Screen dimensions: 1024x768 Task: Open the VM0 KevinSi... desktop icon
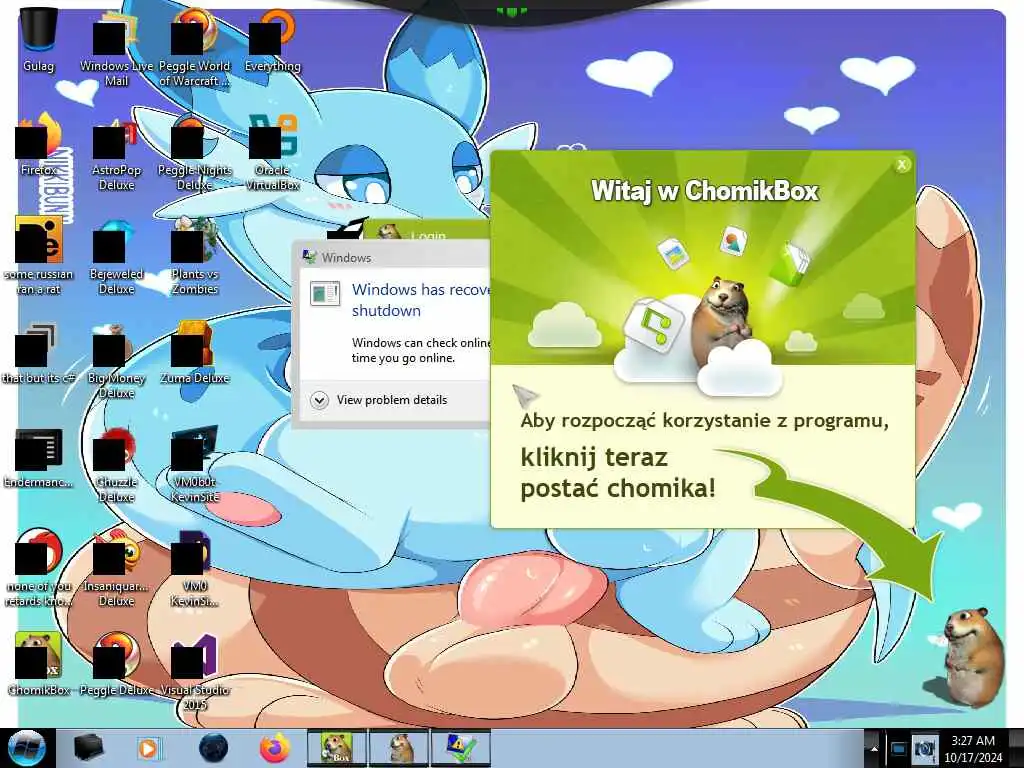pyautogui.click(x=195, y=568)
